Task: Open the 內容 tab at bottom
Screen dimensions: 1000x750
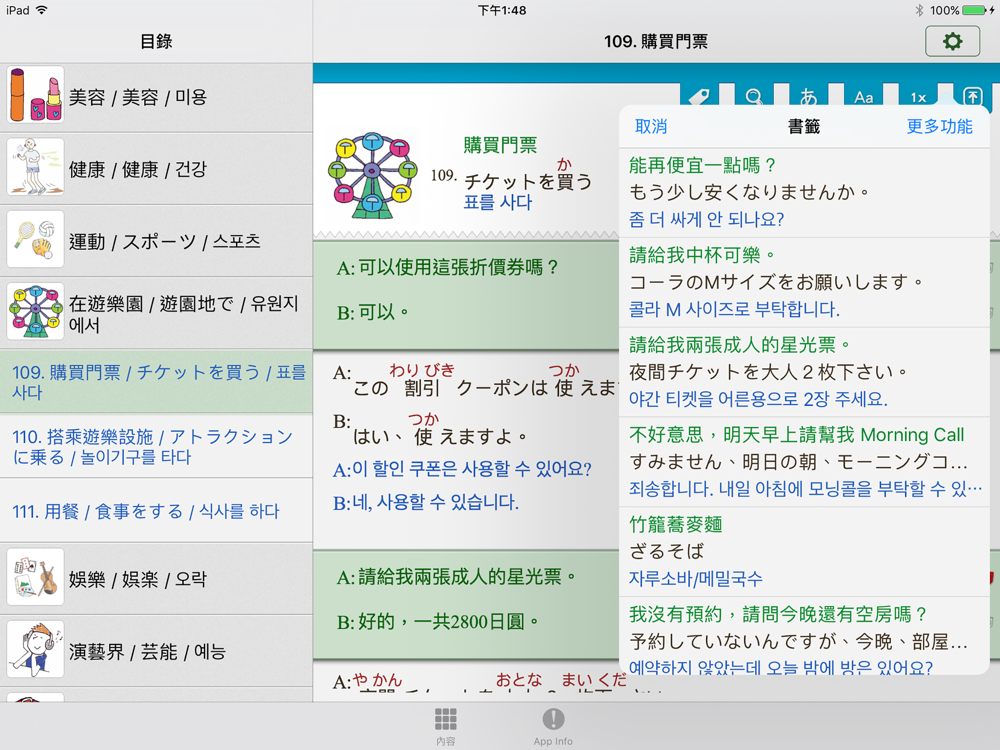Action: point(446,726)
